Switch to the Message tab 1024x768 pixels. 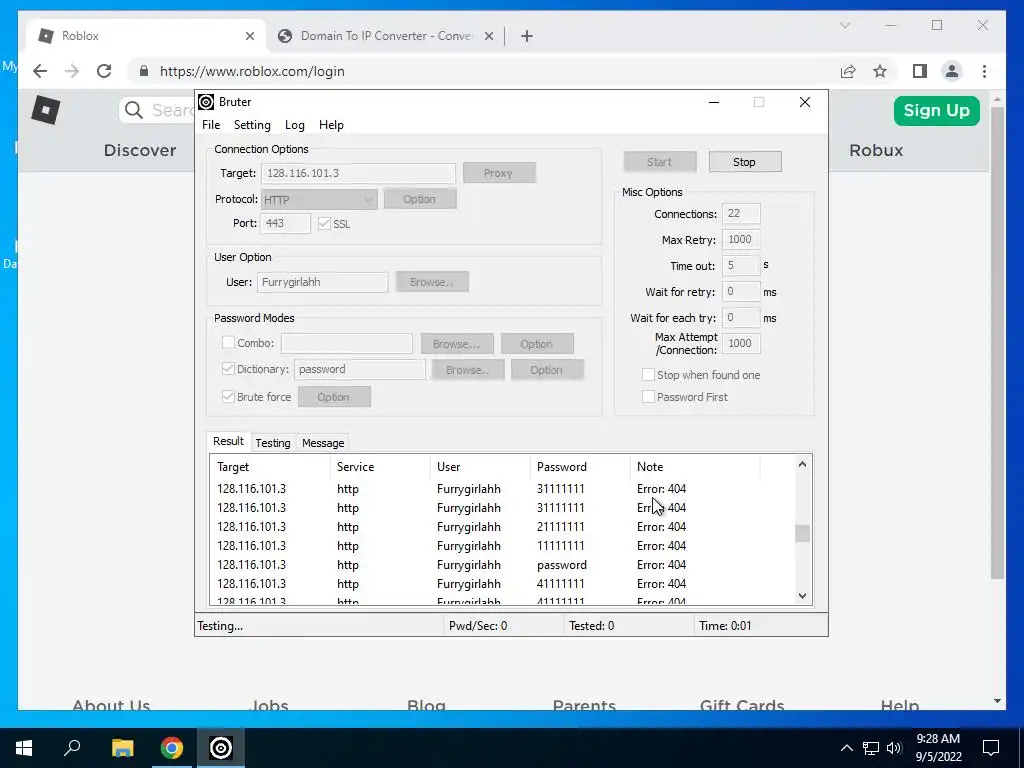coord(323,443)
